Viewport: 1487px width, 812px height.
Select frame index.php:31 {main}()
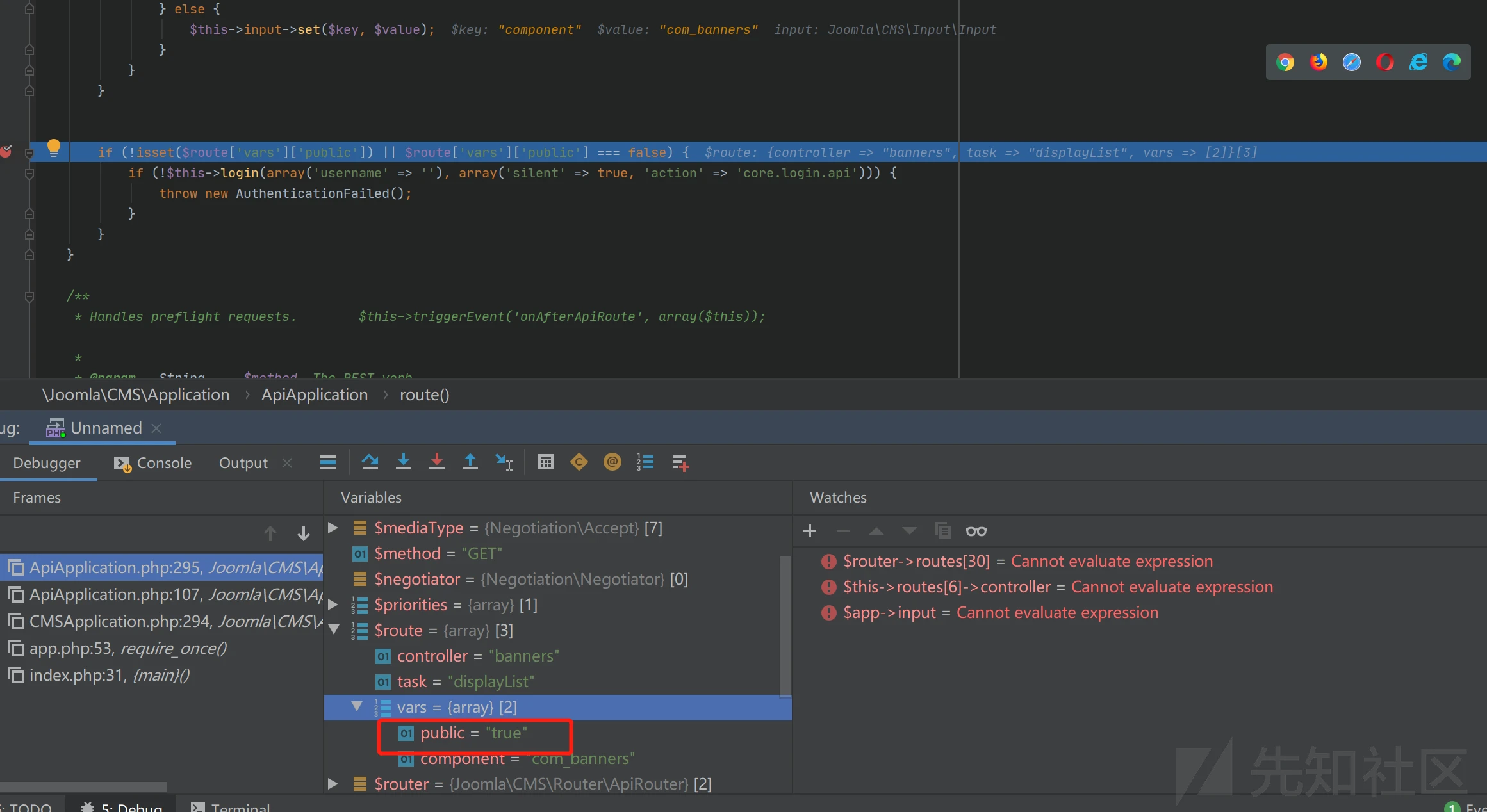pos(161,675)
